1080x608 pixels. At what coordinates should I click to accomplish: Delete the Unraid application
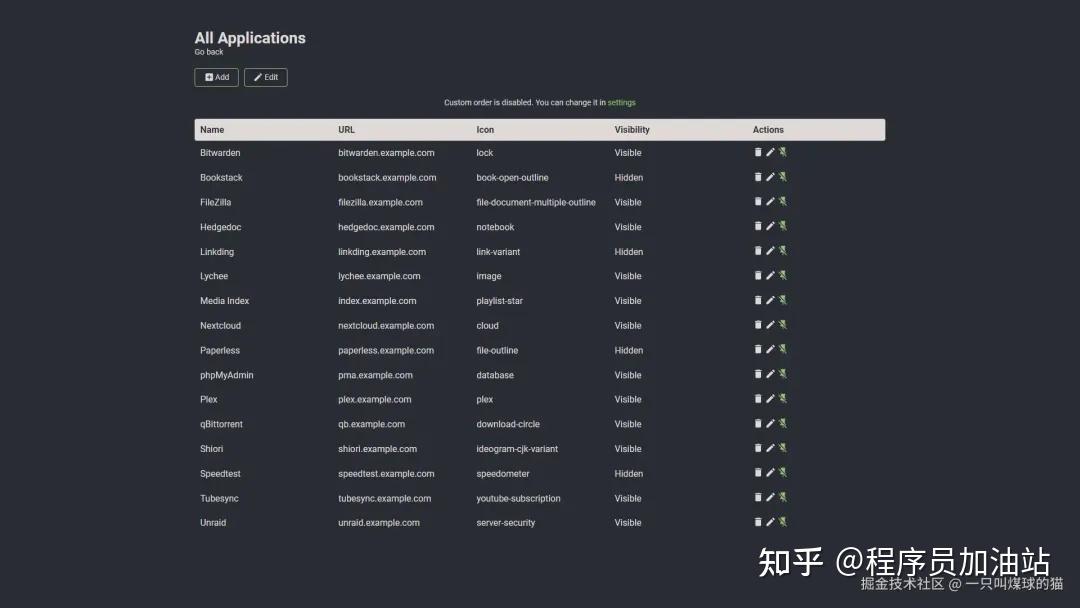click(758, 522)
